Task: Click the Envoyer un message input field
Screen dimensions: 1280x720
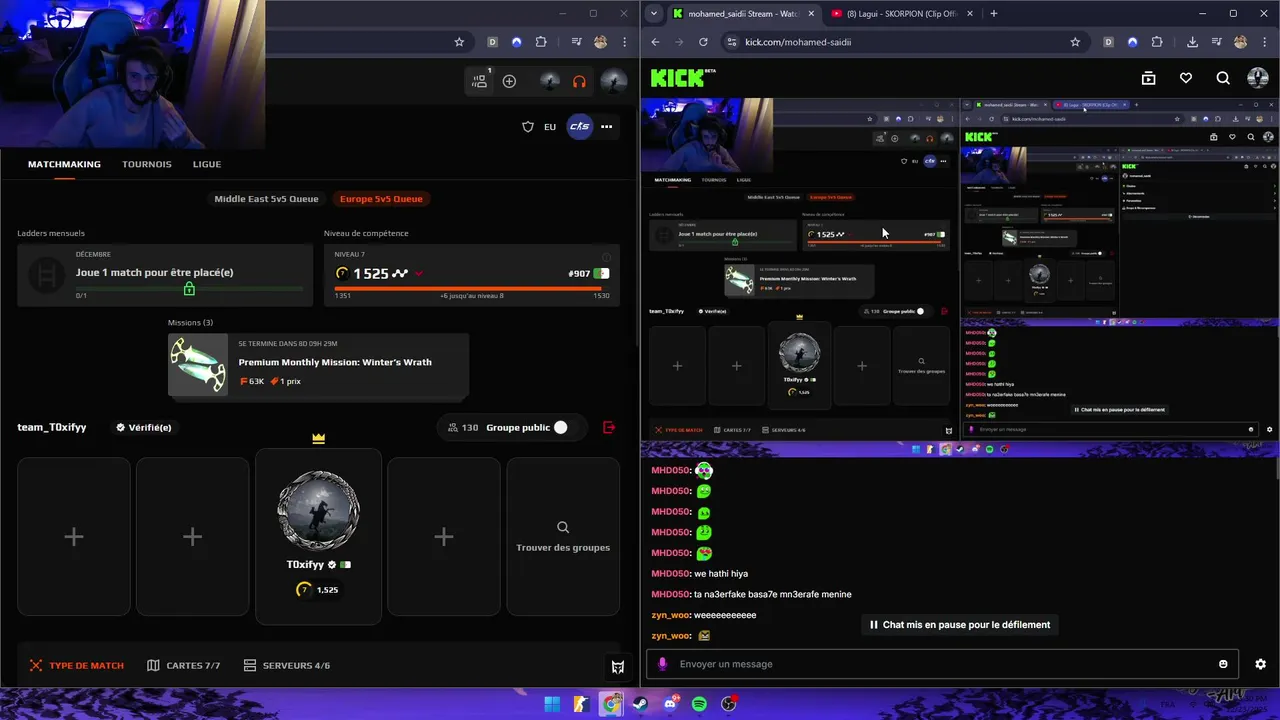Action: click(940, 664)
